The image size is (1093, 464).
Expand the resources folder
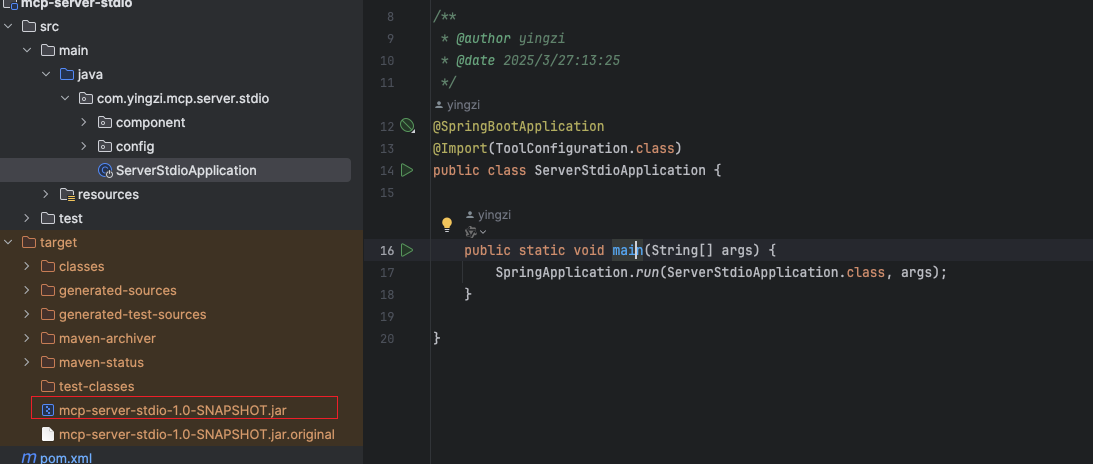coord(46,194)
